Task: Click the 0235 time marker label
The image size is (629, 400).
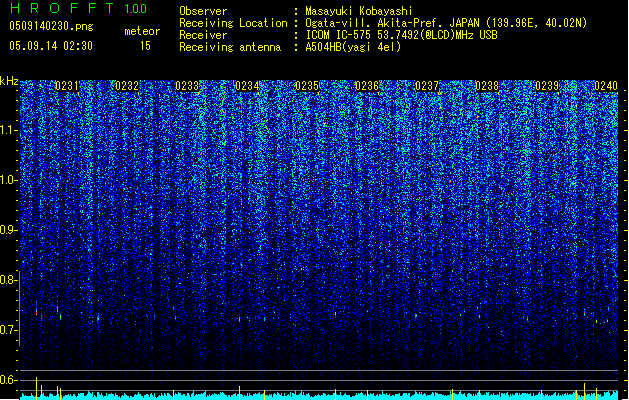Action: point(307,86)
